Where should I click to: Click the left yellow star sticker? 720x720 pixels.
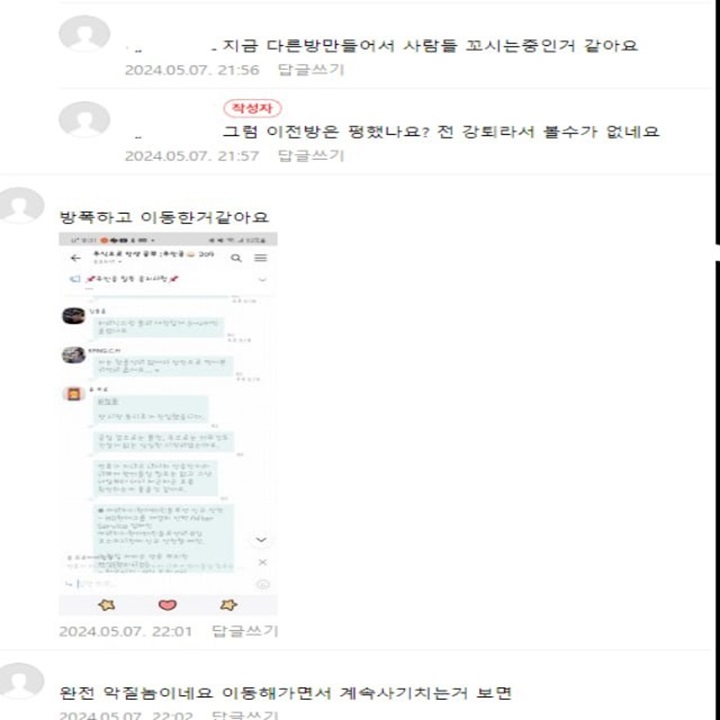pyautogui.click(x=107, y=605)
